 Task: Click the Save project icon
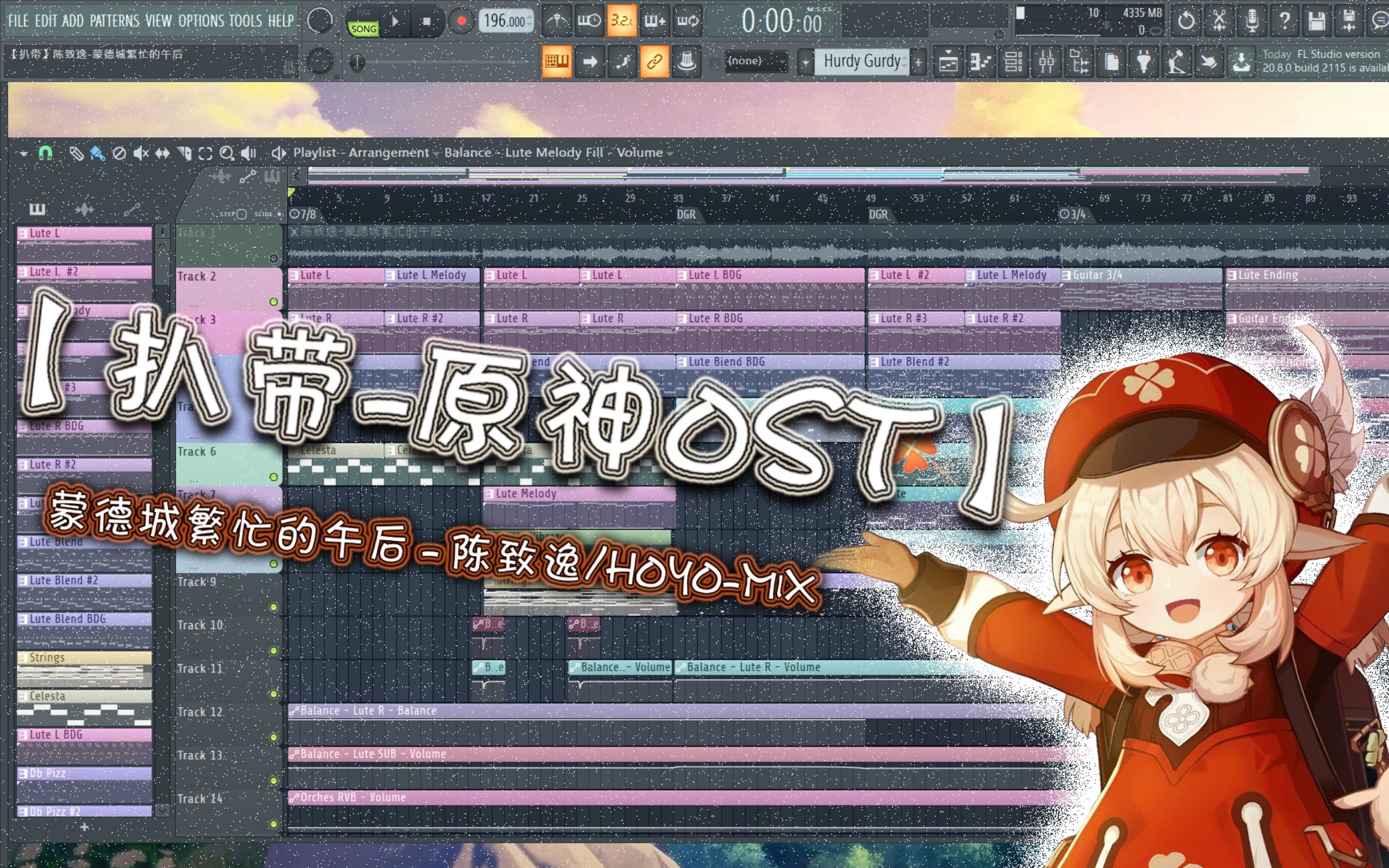tap(1317, 21)
